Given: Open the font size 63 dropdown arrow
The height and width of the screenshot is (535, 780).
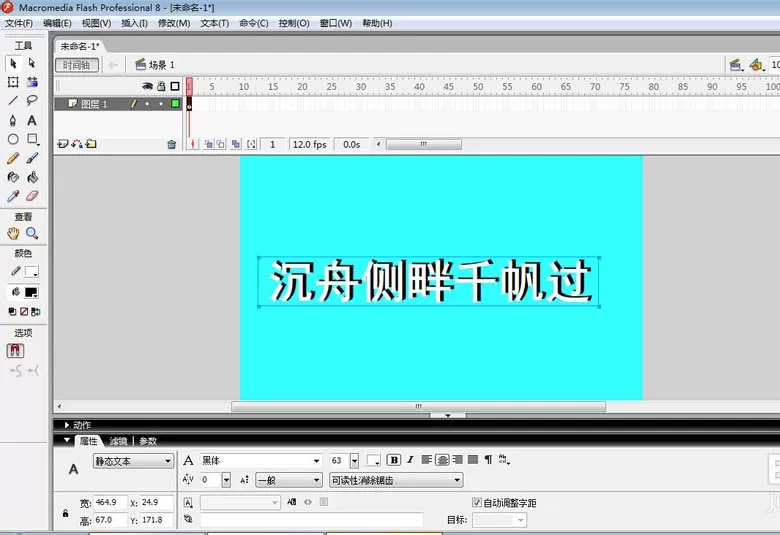Looking at the screenshot, I should (354, 461).
